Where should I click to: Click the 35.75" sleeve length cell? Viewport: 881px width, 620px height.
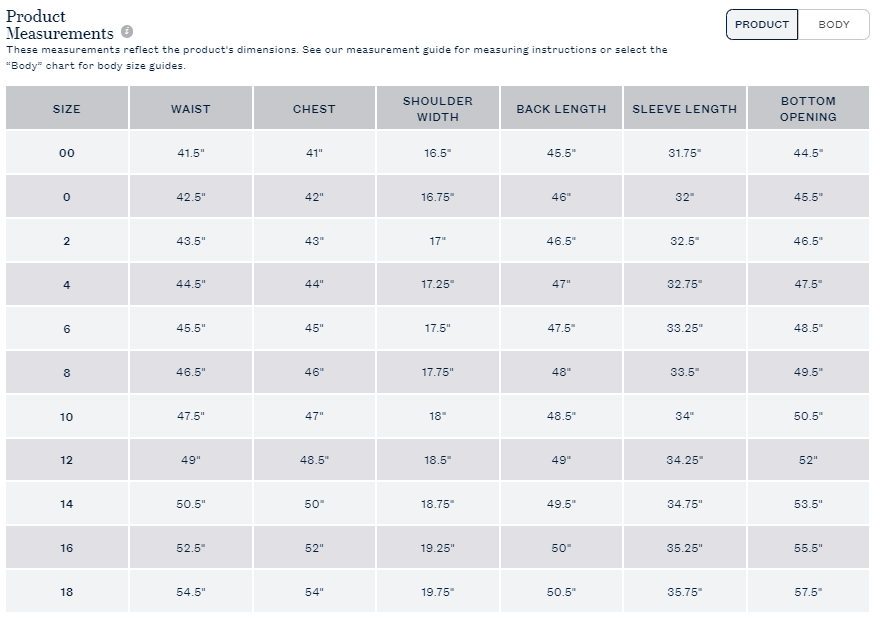point(684,592)
